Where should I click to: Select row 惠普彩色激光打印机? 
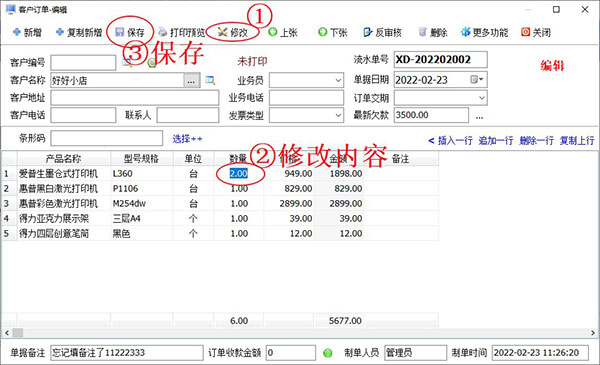click(220, 204)
